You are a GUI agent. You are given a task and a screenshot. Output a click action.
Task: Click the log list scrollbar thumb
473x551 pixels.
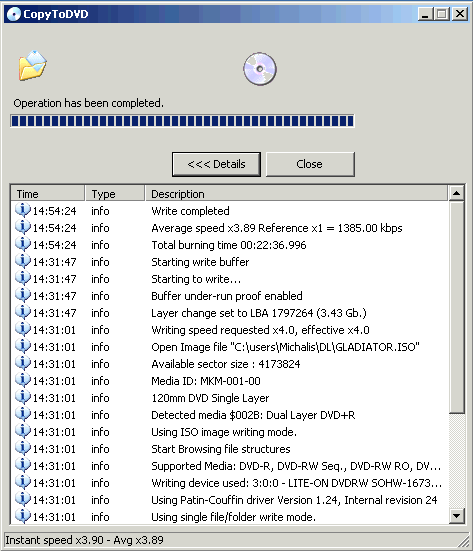coord(456,307)
